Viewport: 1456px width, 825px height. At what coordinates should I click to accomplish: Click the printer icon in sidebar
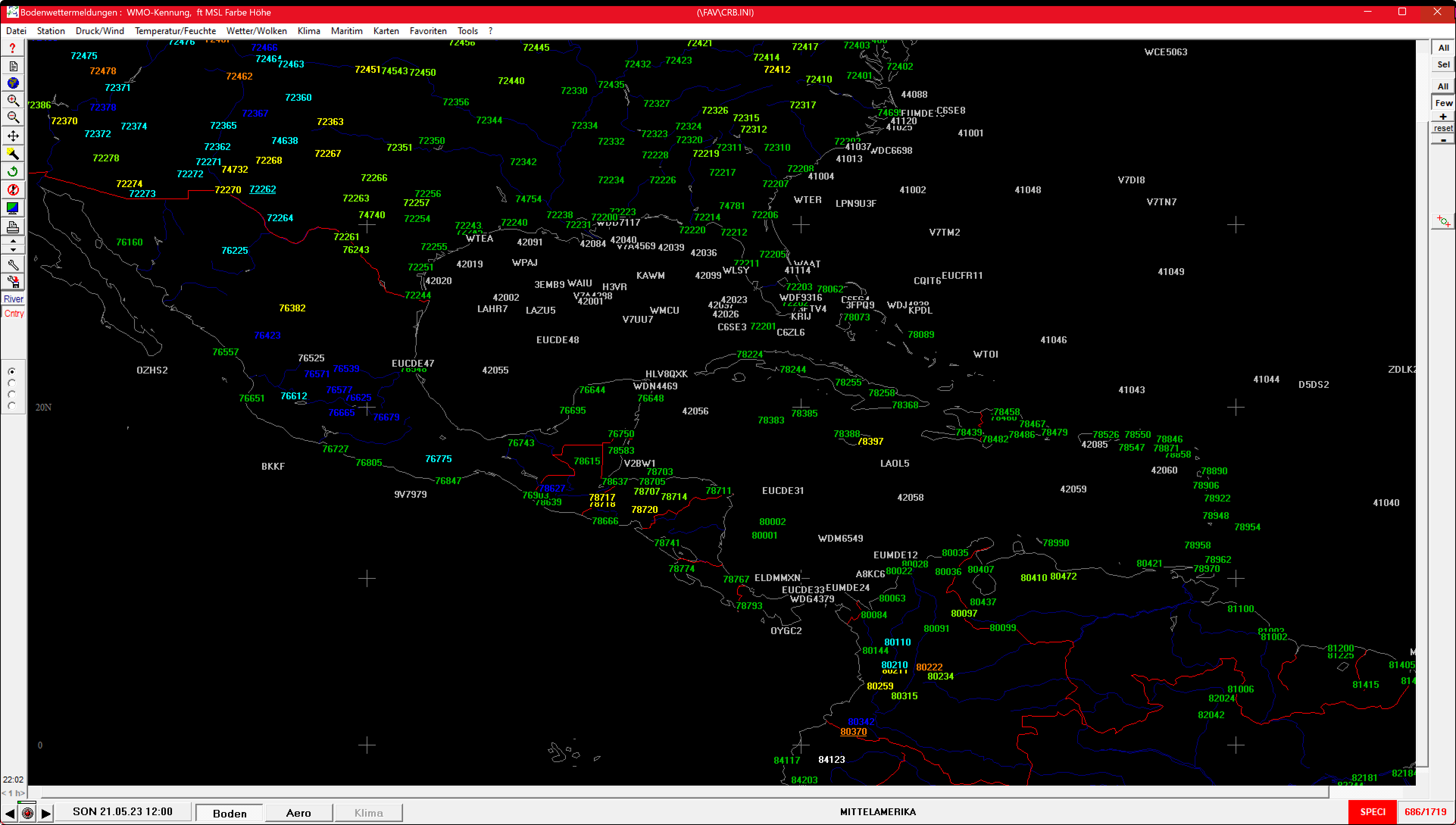click(13, 227)
